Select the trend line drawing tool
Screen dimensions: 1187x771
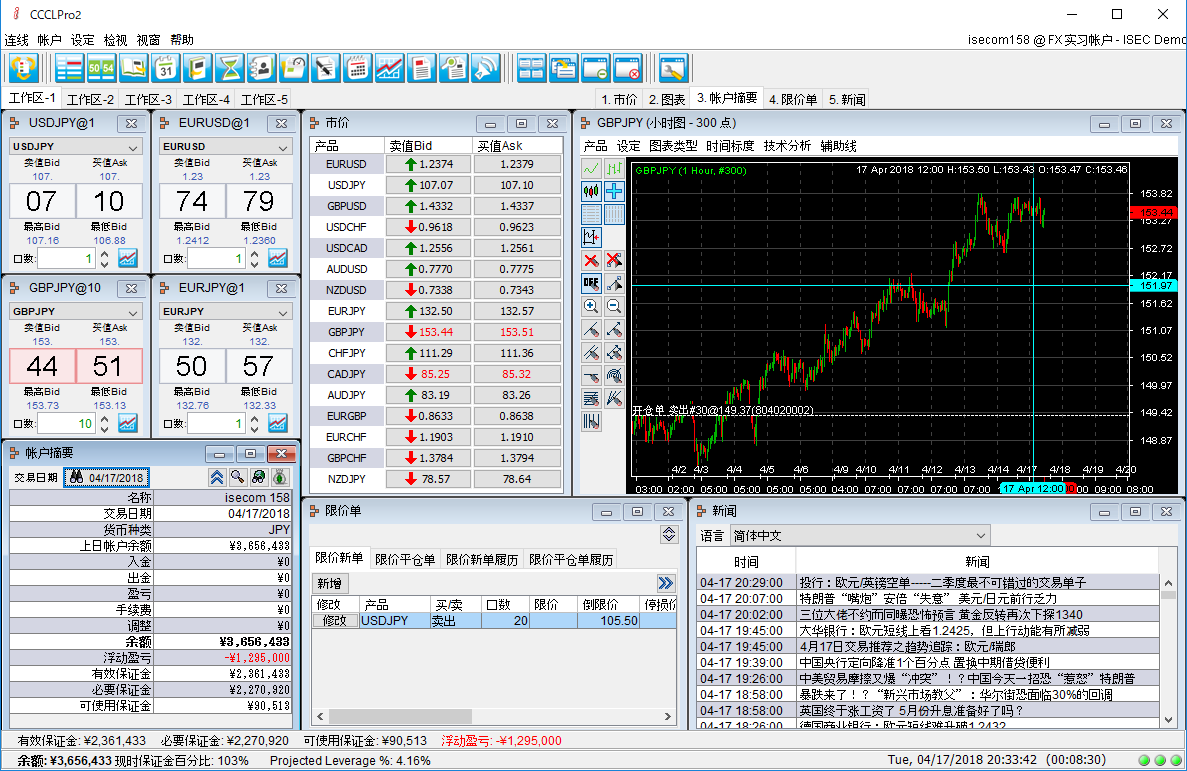[591, 329]
